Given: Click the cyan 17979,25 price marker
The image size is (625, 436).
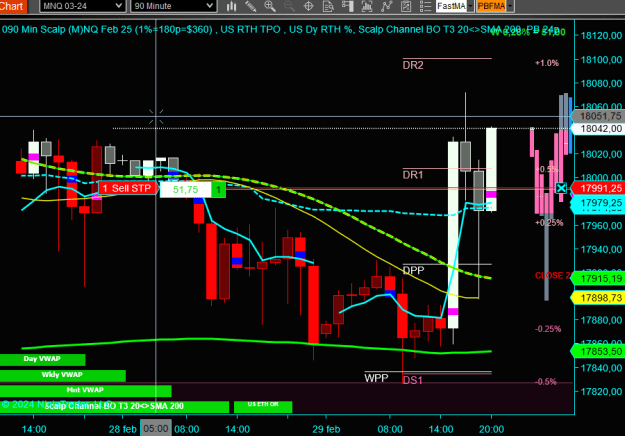Looking at the screenshot, I should (x=598, y=203).
